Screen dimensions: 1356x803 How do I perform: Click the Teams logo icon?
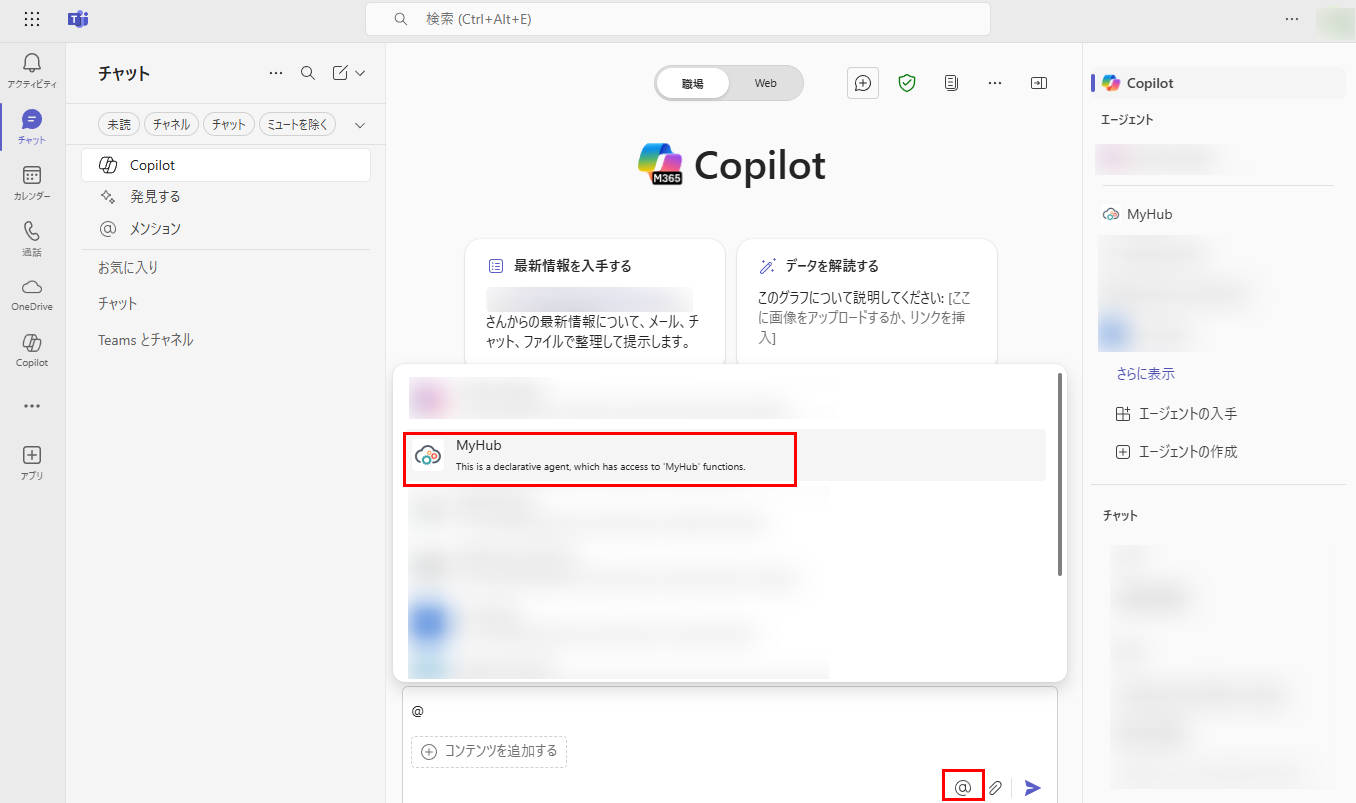click(78, 19)
